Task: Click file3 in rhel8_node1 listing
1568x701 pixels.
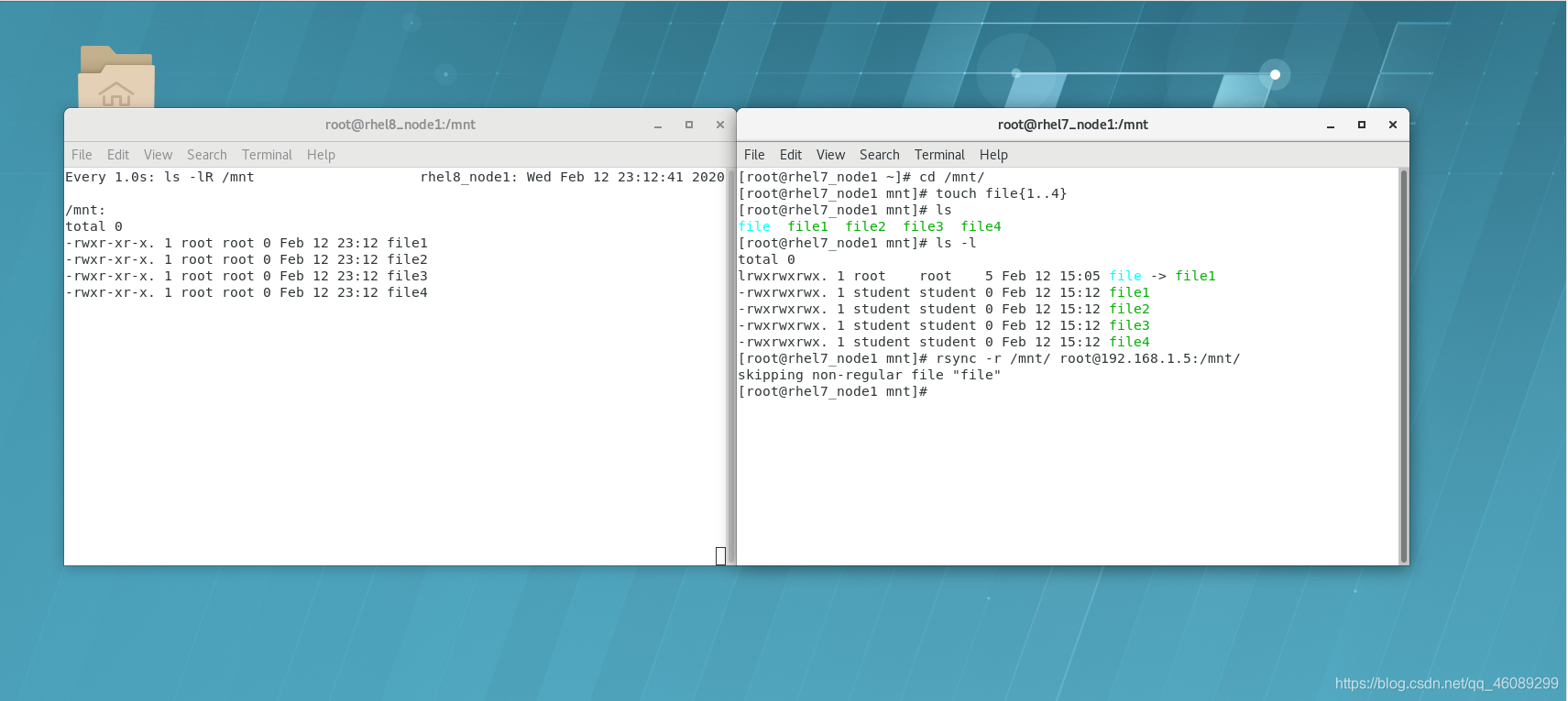Action: 407,276
